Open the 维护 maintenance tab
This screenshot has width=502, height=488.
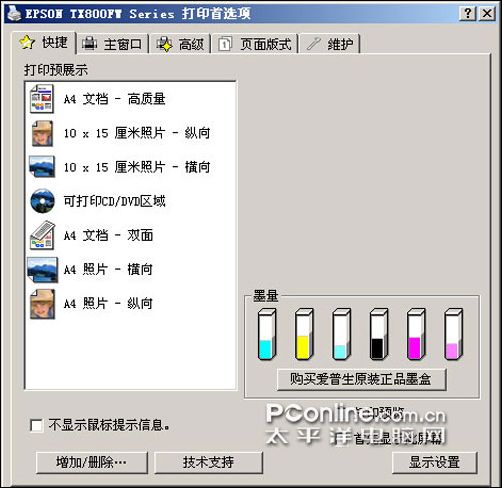click(330, 44)
